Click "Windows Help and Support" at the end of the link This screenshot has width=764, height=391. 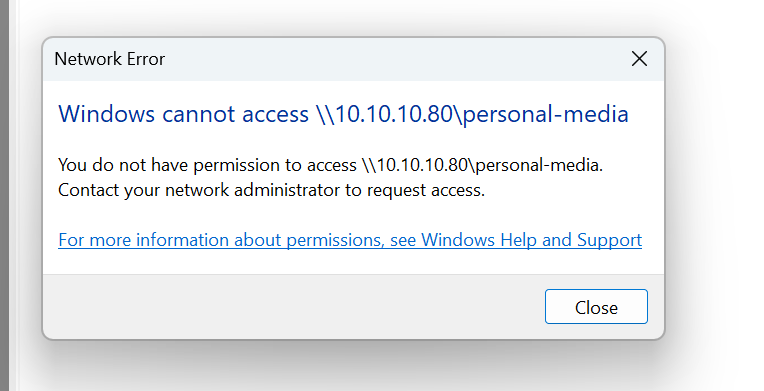[532, 240]
